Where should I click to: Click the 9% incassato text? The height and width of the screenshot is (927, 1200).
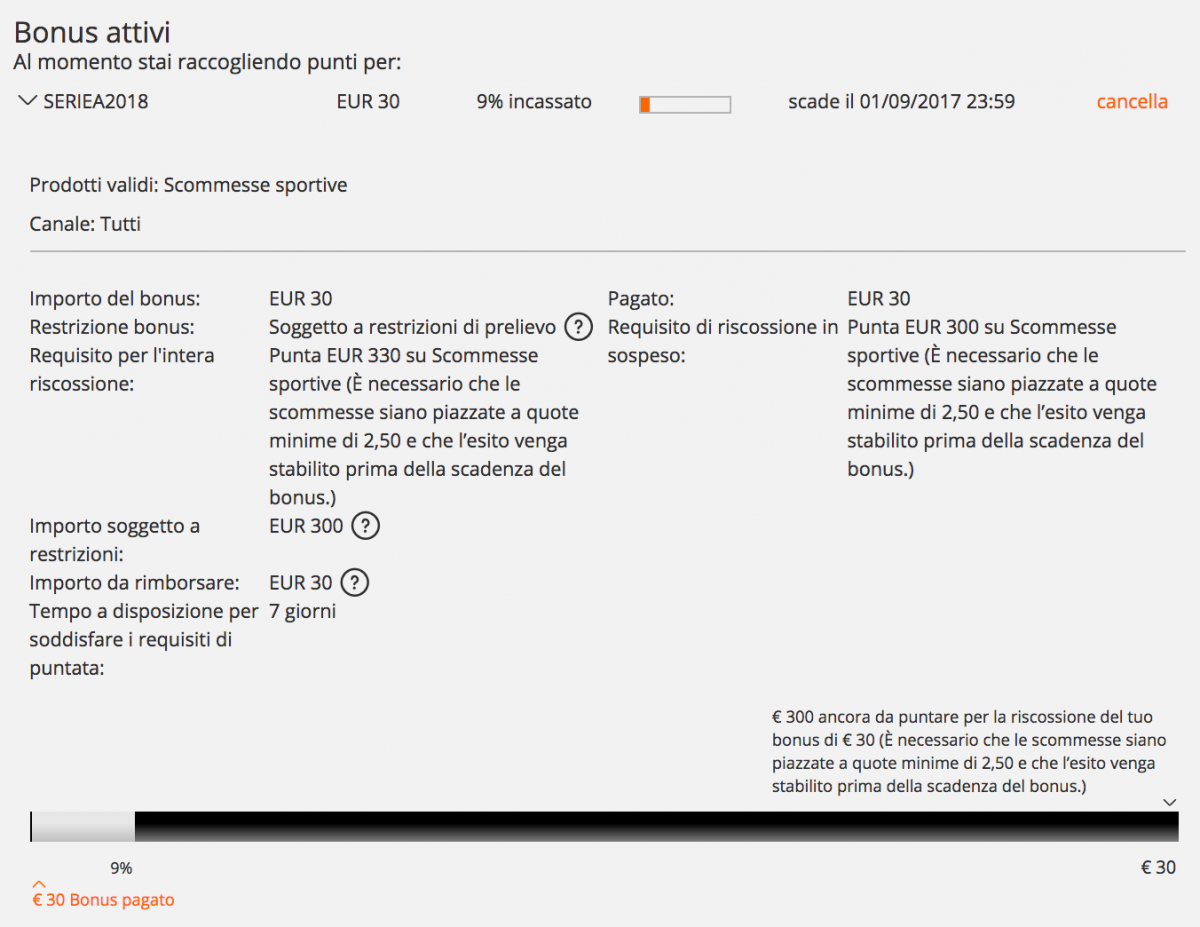click(534, 101)
